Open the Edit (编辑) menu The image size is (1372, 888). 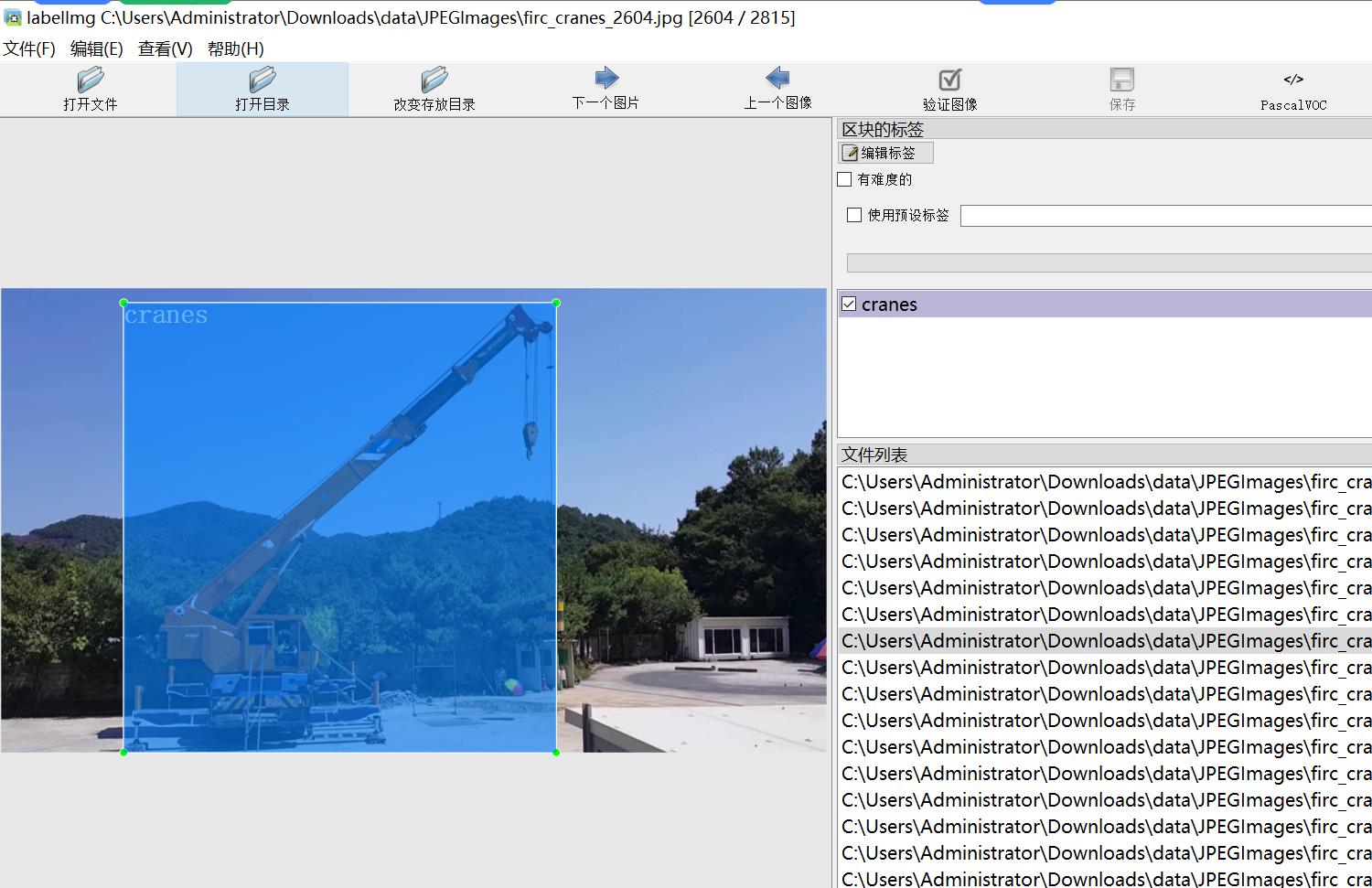(x=97, y=48)
